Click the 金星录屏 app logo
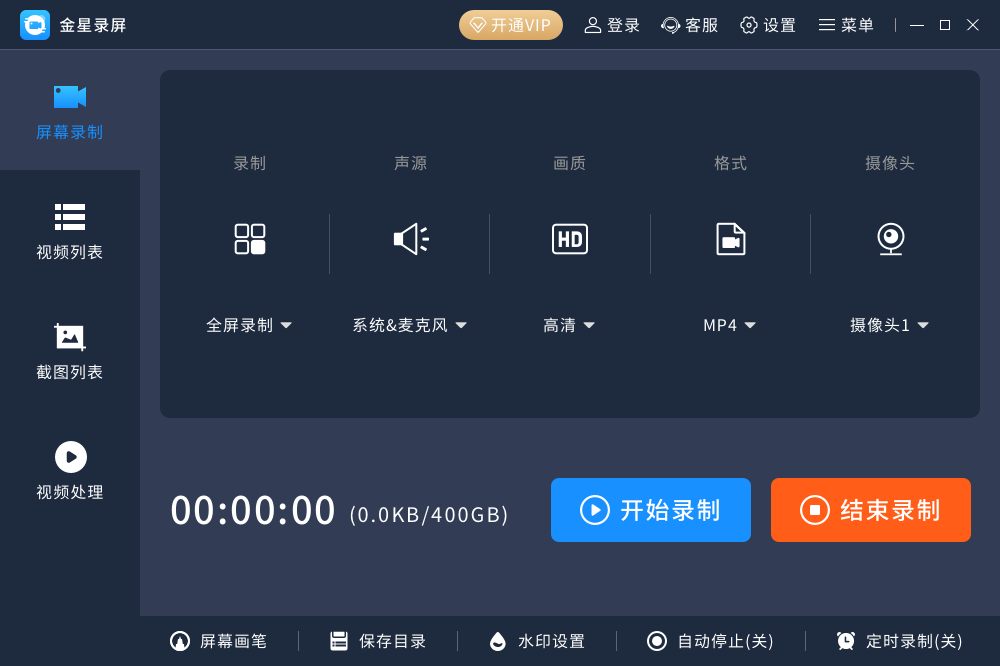This screenshot has width=1000, height=666. [35, 25]
